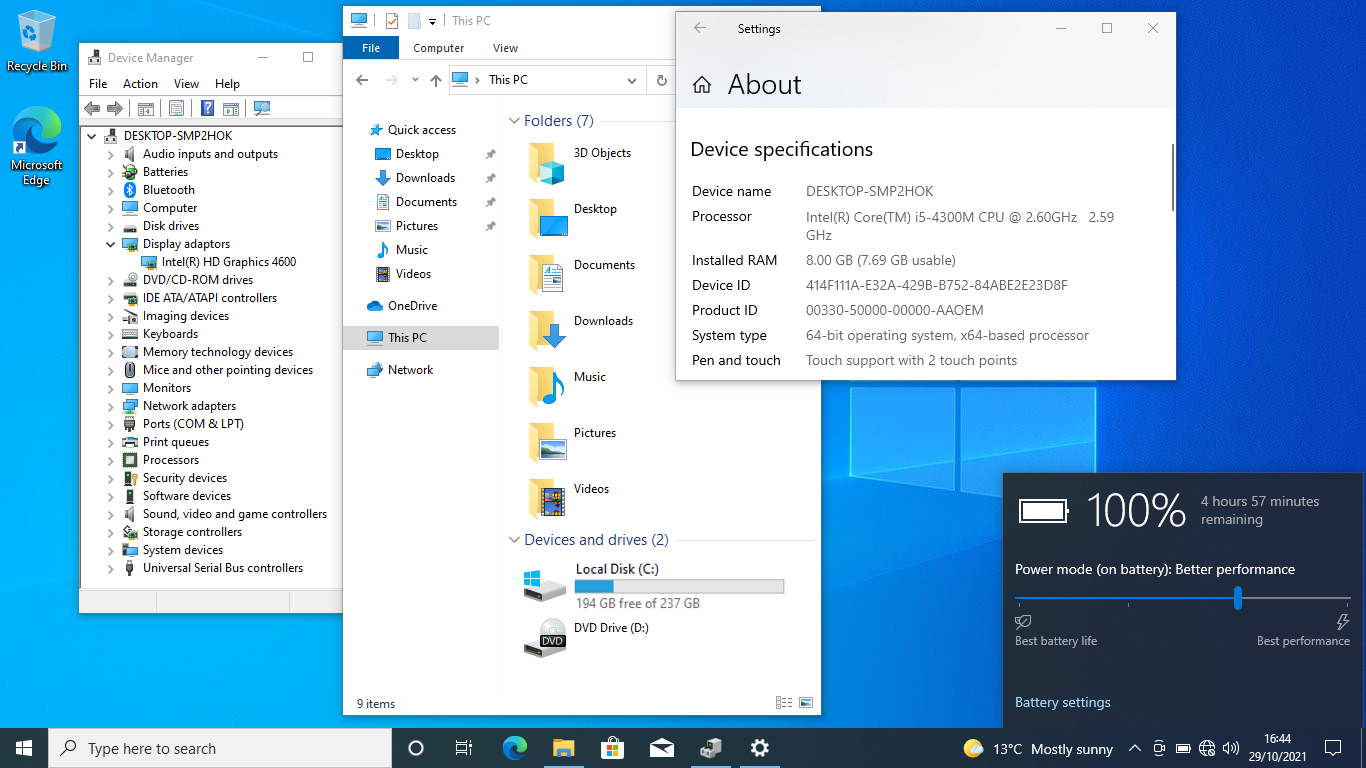
Task: Collapse Devices and drives group
Action: click(514, 540)
